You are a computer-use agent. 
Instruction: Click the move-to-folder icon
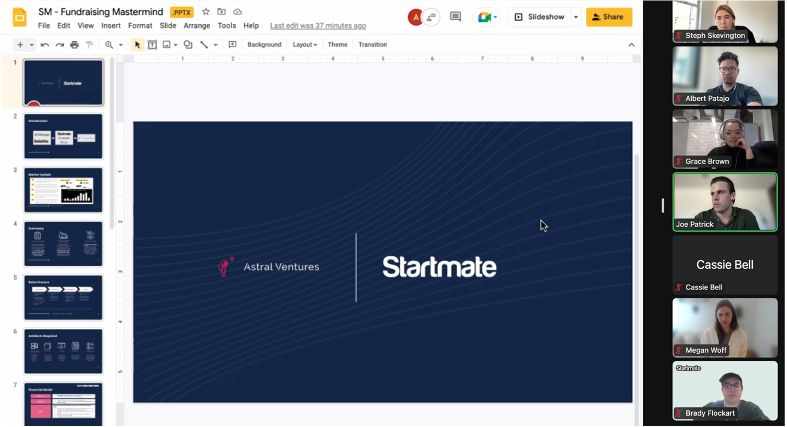coord(221,12)
